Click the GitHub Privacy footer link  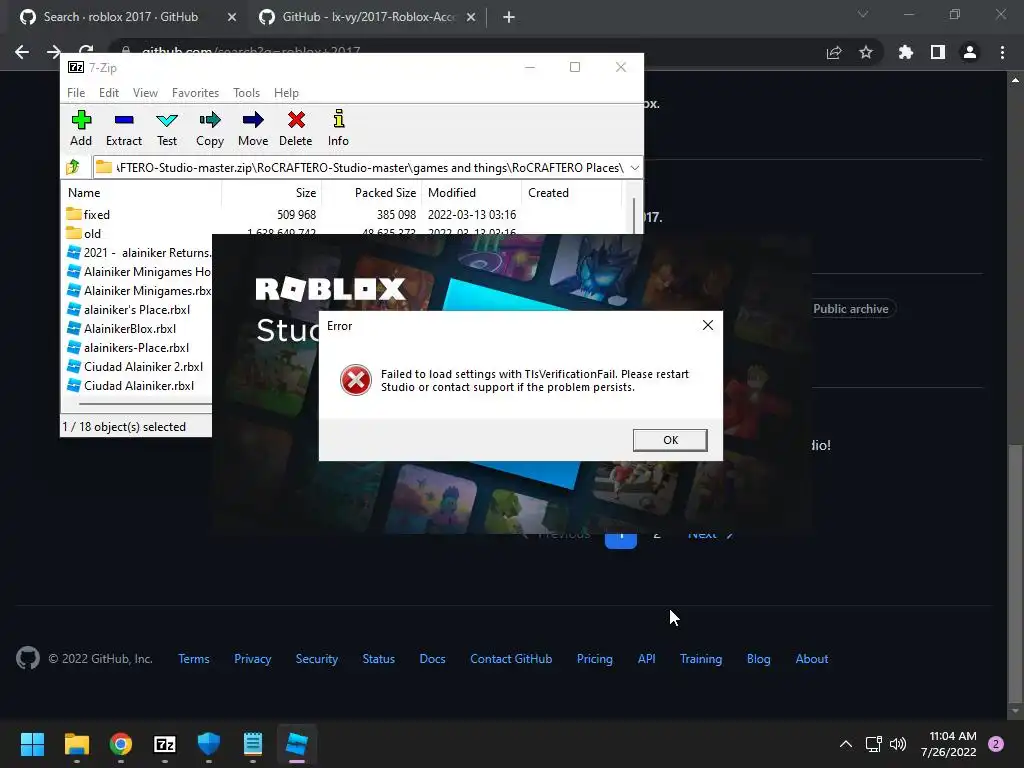[253, 659]
